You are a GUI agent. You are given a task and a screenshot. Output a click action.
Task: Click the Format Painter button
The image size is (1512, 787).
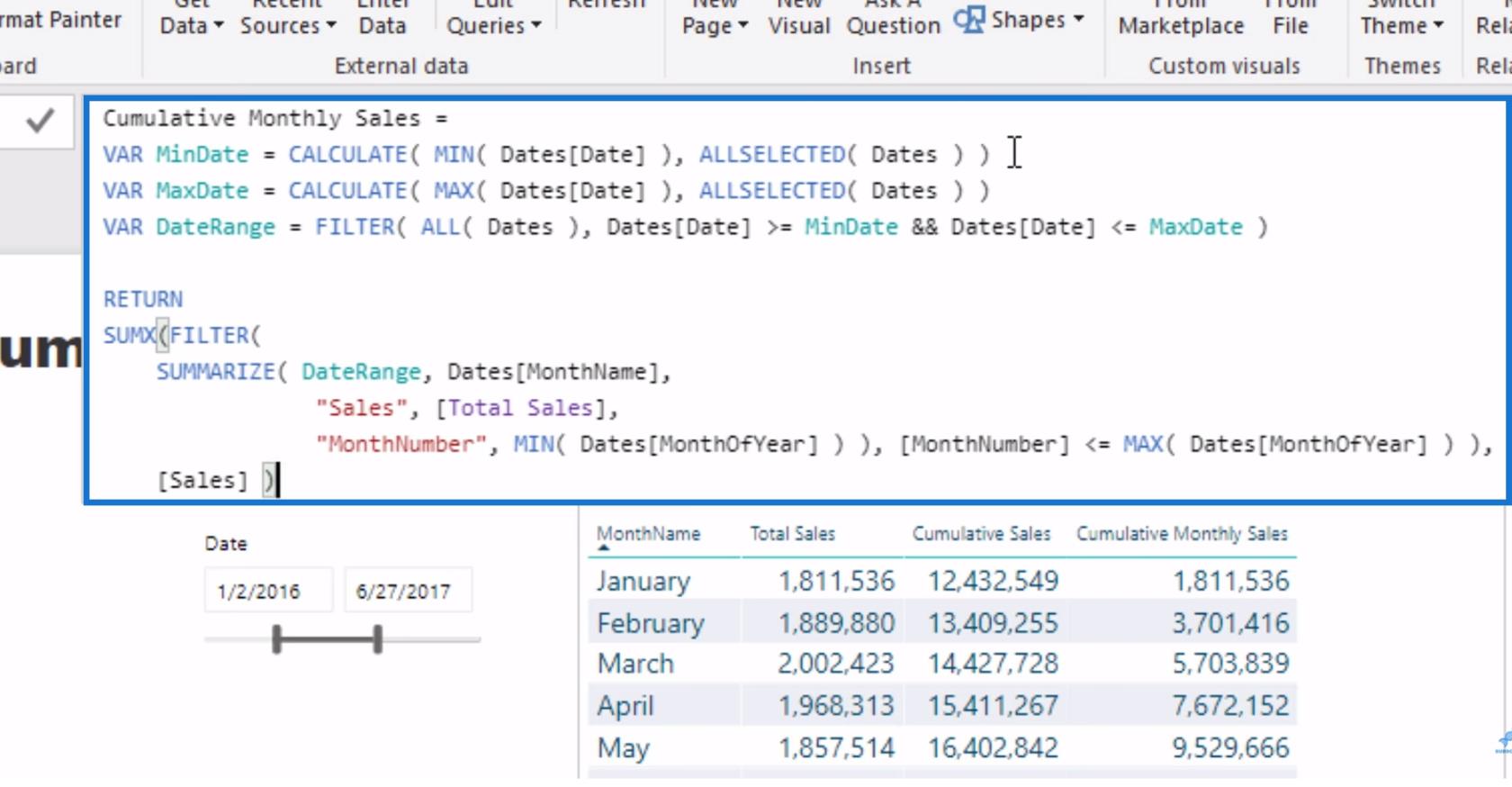tap(60, 20)
